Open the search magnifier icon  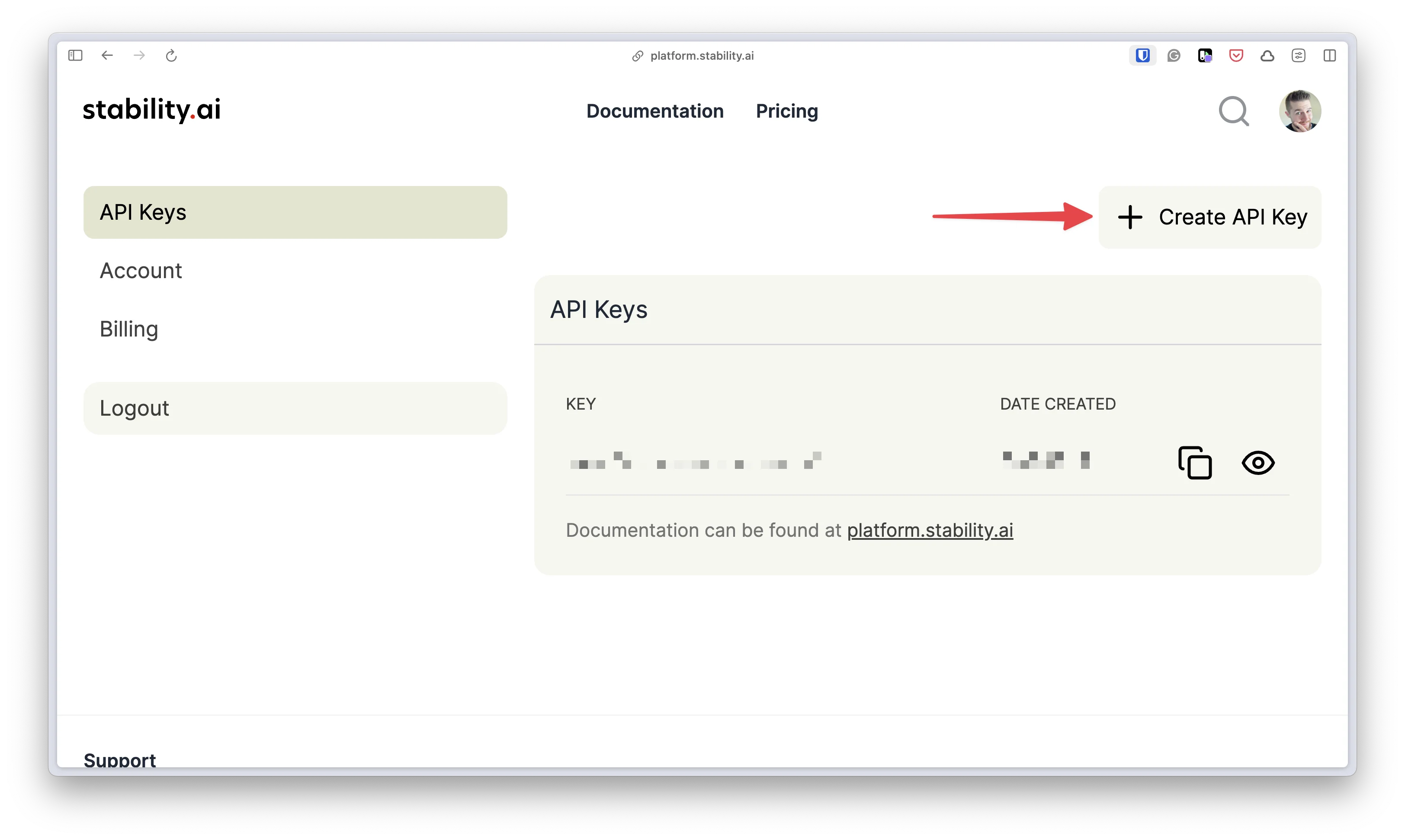[x=1233, y=111]
